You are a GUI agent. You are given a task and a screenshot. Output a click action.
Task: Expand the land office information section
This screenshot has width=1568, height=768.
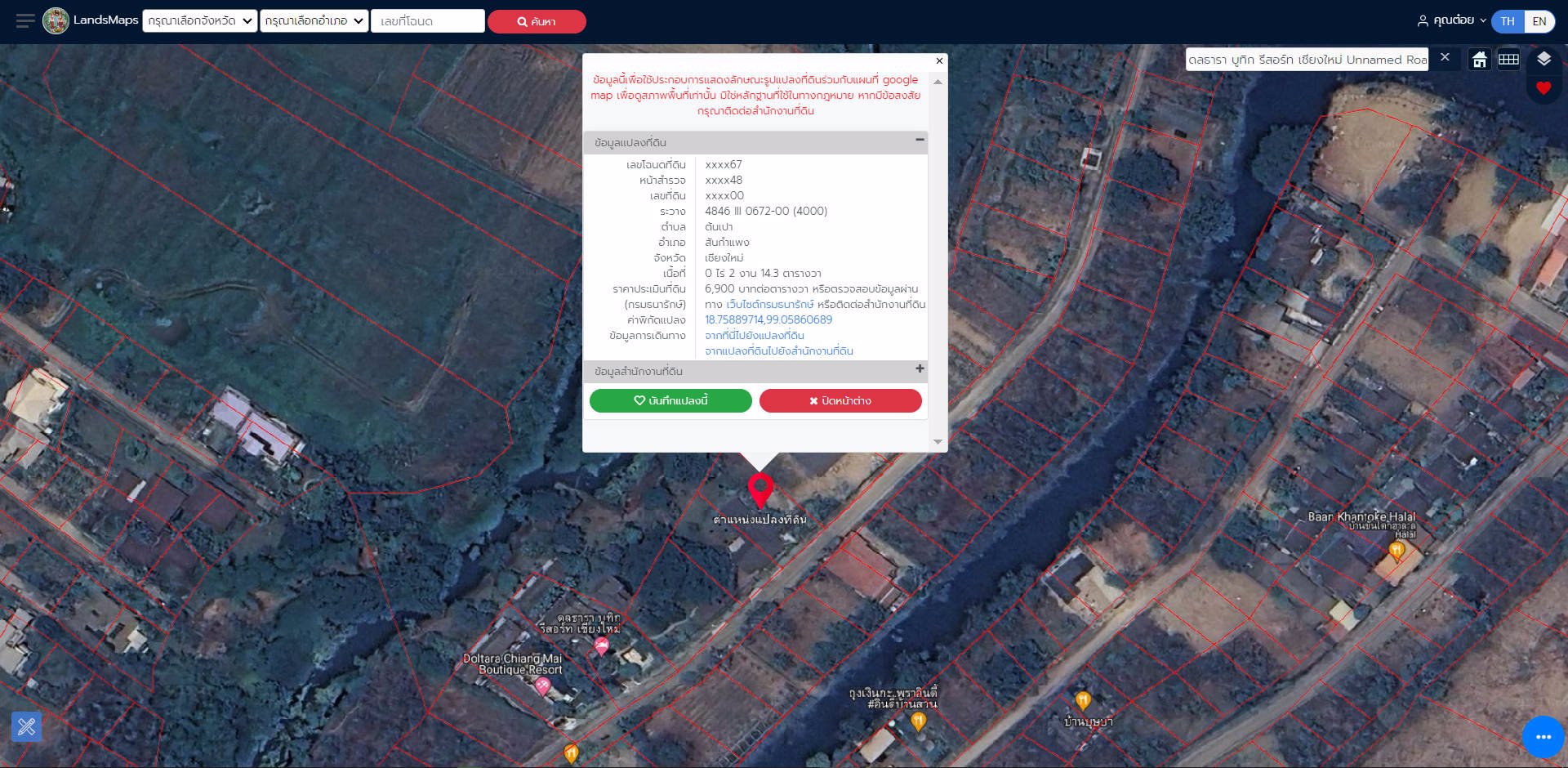pos(920,369)
